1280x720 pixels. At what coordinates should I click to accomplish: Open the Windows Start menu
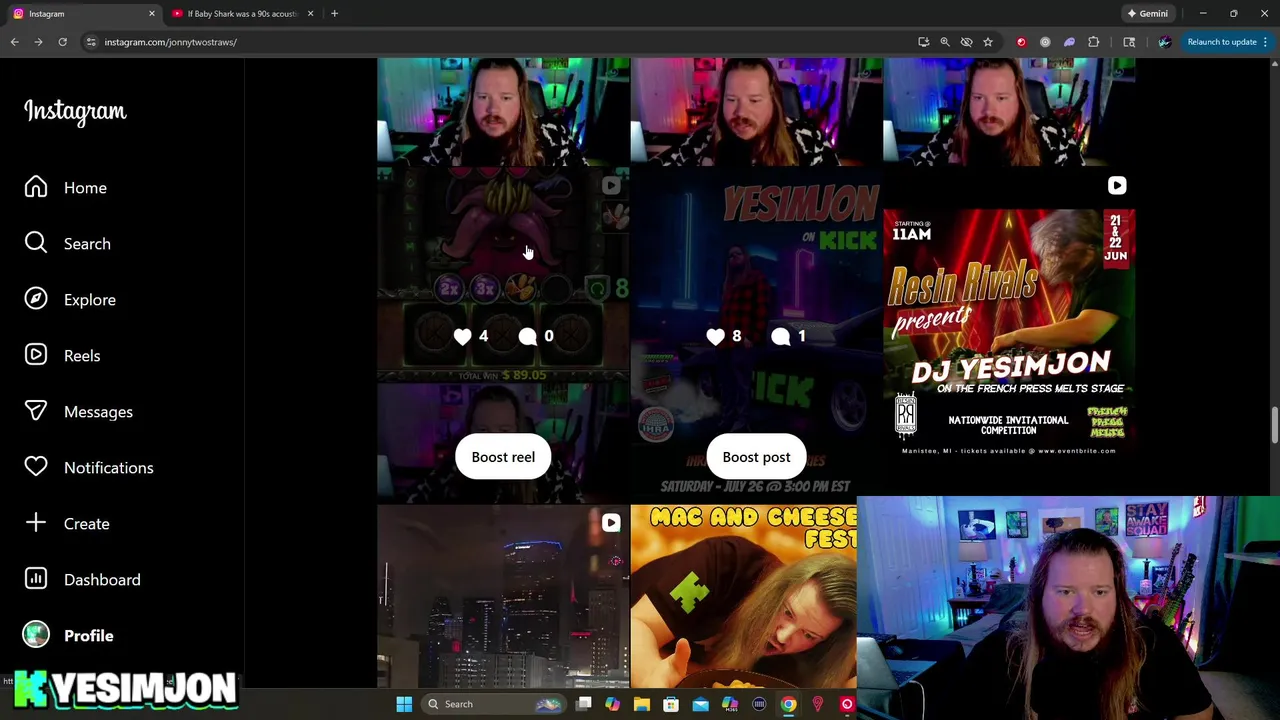click(404, 704)
